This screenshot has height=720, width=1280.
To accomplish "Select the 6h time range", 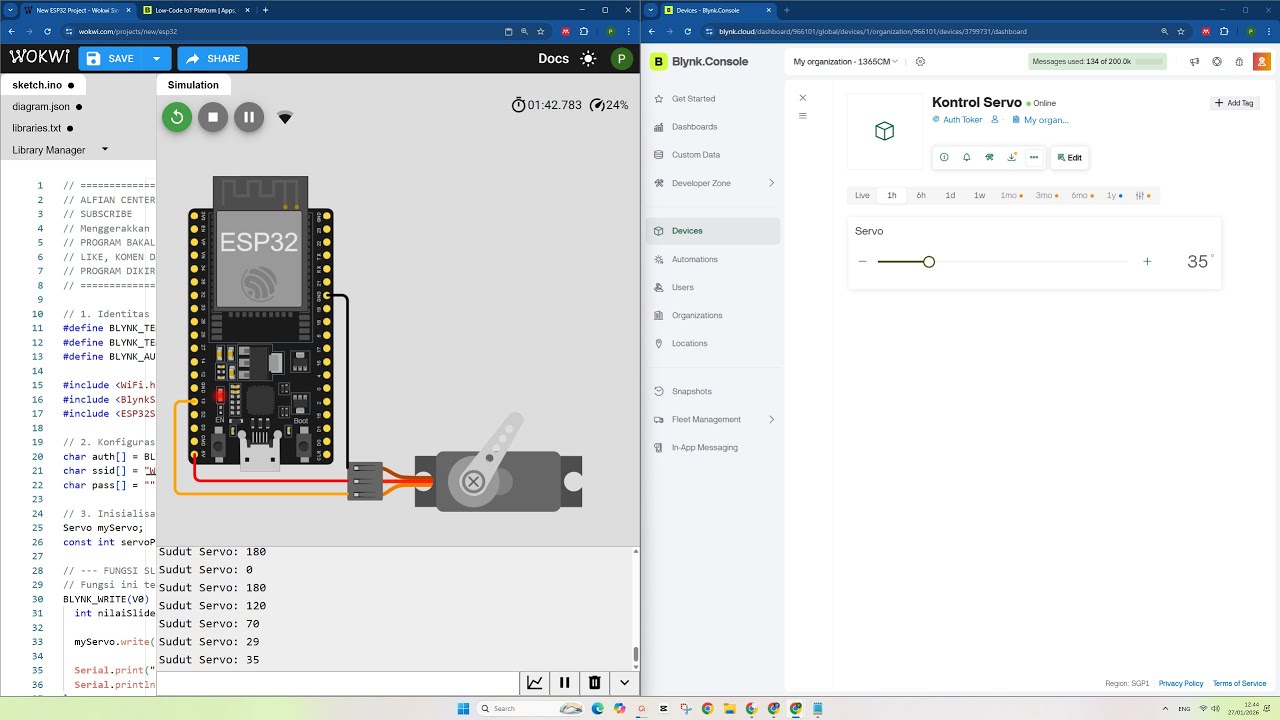I will (x=921, y=196).
